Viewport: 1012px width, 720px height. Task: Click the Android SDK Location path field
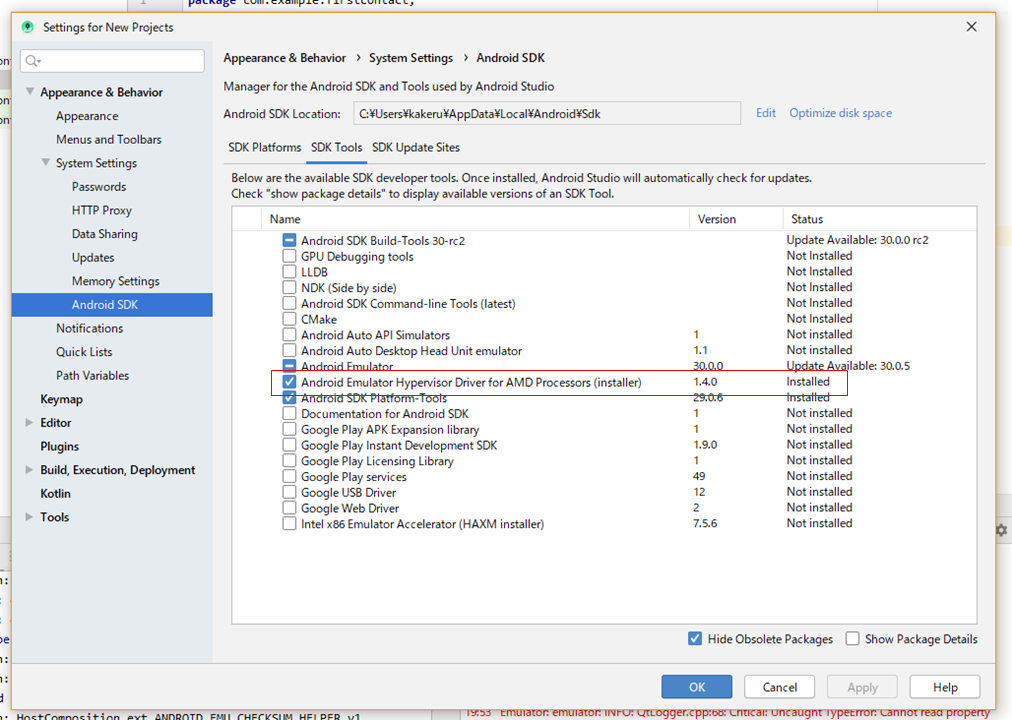tap(547, 114)
